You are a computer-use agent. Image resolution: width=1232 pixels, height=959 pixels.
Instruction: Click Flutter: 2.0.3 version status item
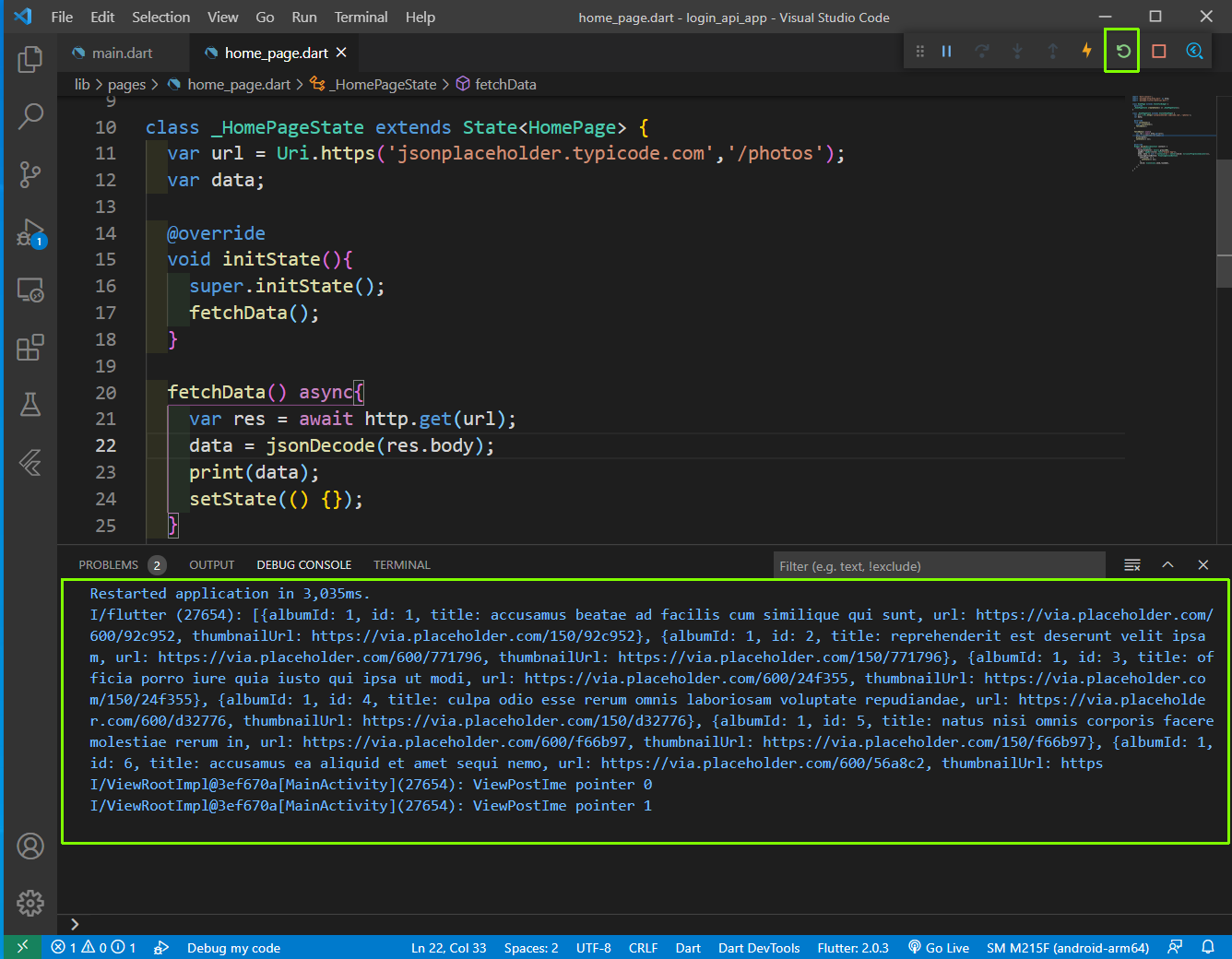853,947
